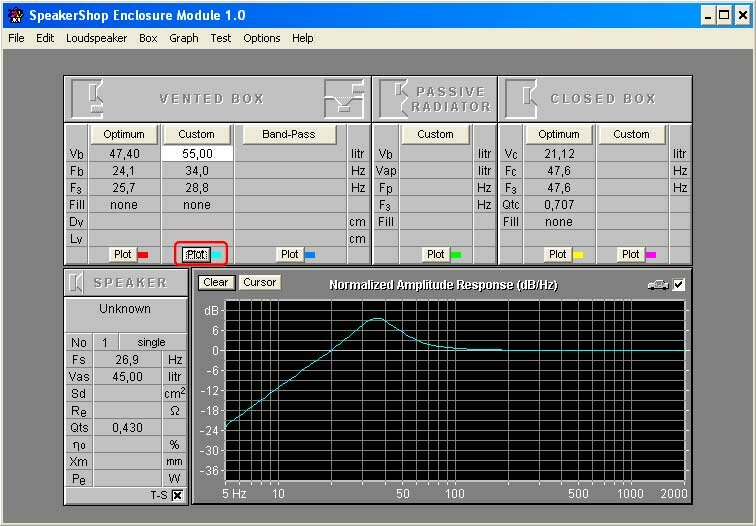The height and width of the screenshot is (526, 756).
Task: Open the Options menu
Action: (262, 38)
